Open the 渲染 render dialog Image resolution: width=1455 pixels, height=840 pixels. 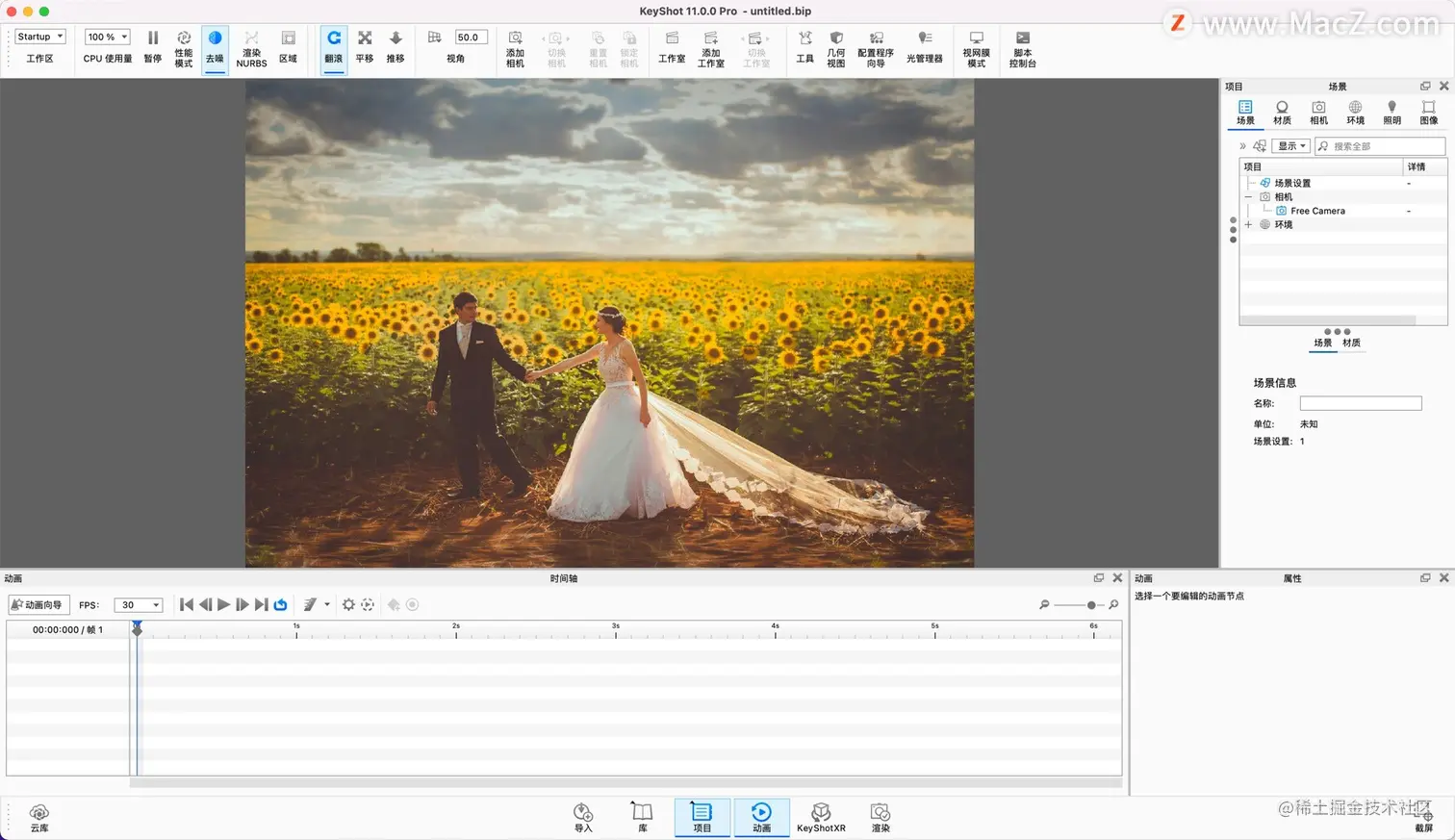[x=881, y=818]
